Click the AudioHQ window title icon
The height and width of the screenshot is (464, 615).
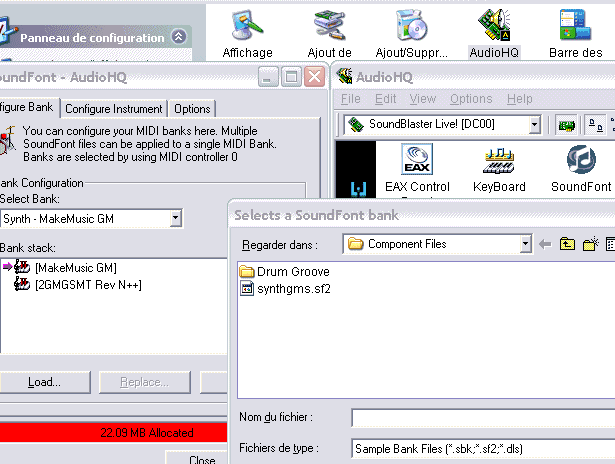345,76
